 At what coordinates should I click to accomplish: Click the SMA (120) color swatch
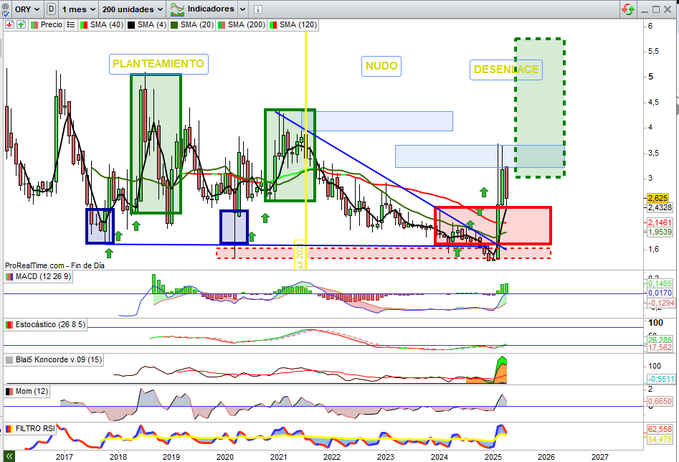[x=273, y=25]
